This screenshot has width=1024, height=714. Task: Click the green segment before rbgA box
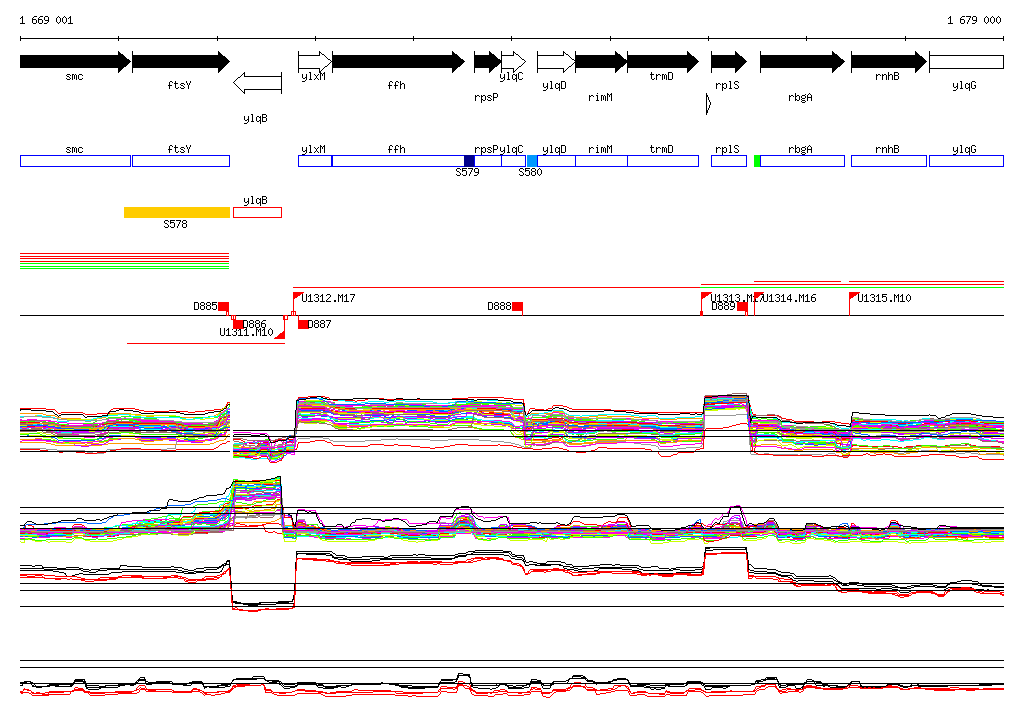(x=757, y=161)
